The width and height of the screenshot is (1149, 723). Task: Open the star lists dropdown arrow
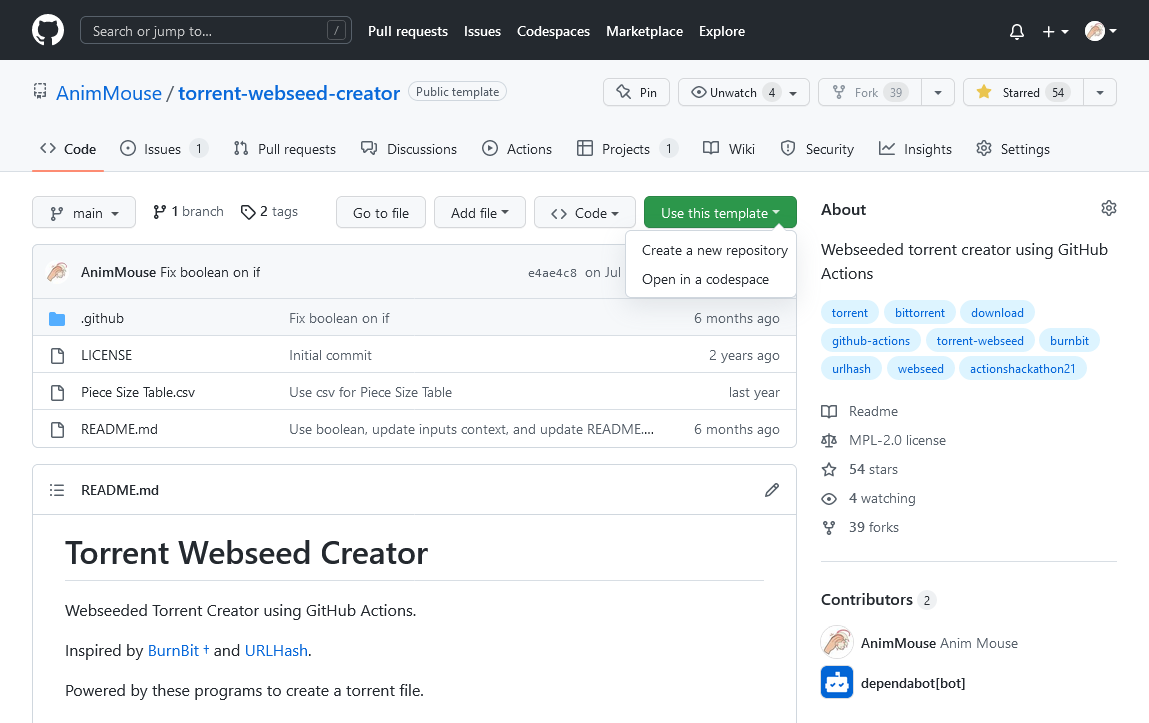click(x=1100, y=92)
